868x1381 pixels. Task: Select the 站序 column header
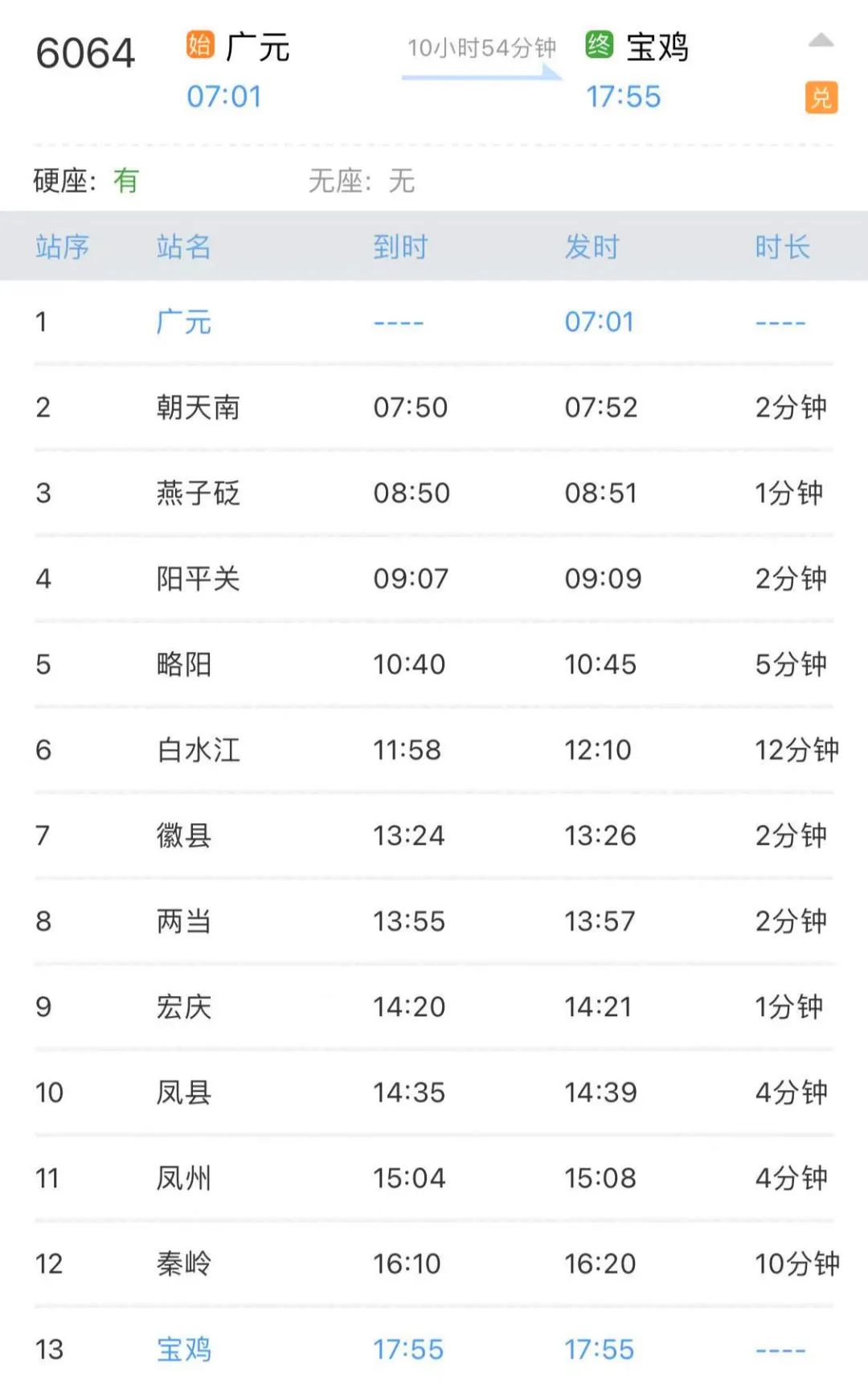click(62, 247)
